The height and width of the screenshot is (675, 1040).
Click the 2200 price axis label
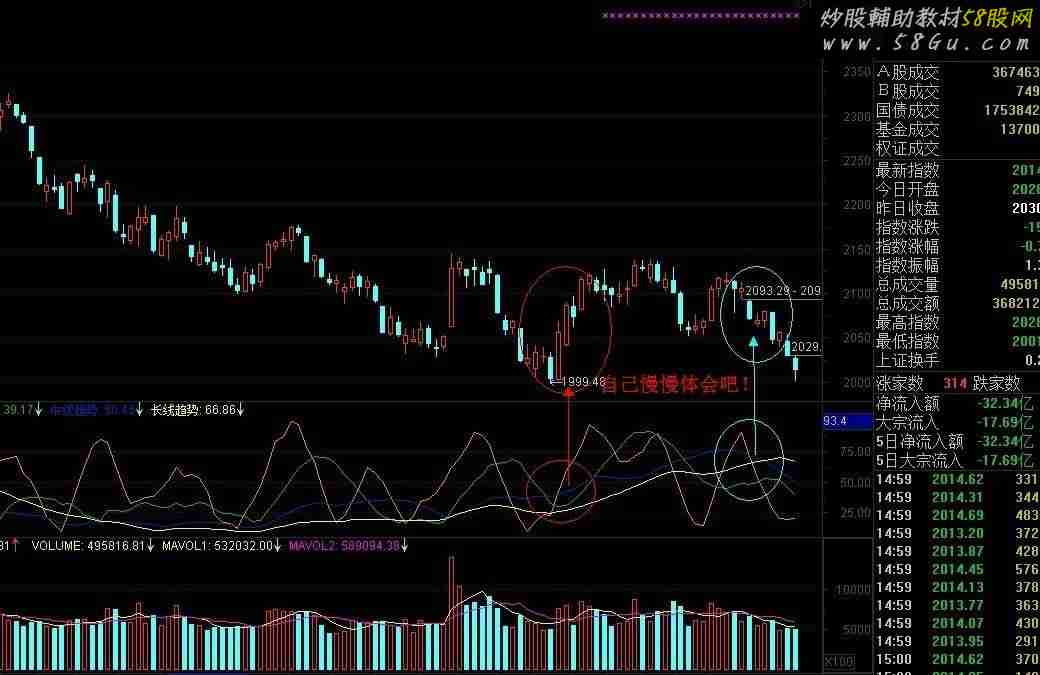tap(856, 205)
